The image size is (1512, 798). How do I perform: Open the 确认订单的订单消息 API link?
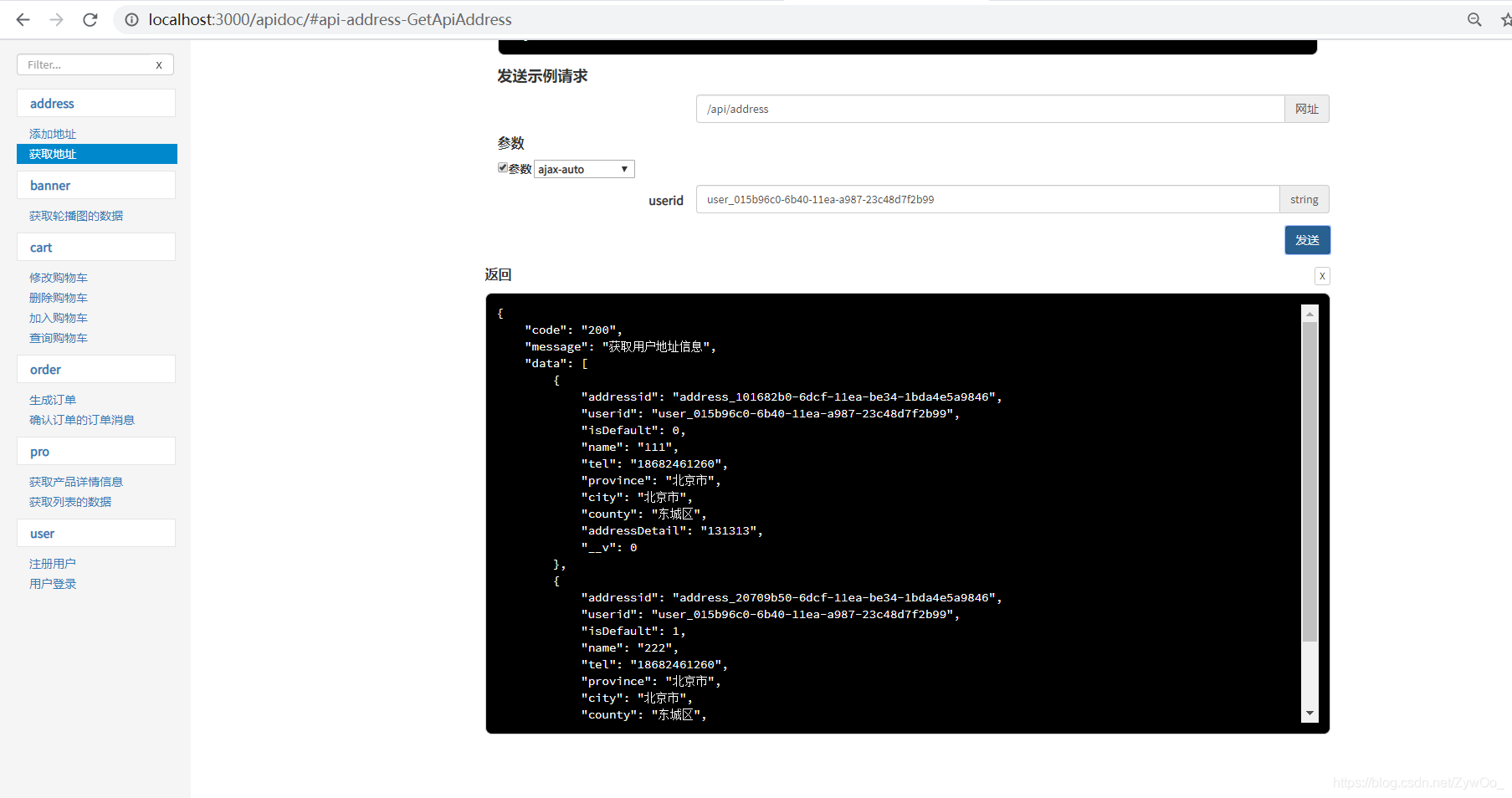tap(82, 420)
